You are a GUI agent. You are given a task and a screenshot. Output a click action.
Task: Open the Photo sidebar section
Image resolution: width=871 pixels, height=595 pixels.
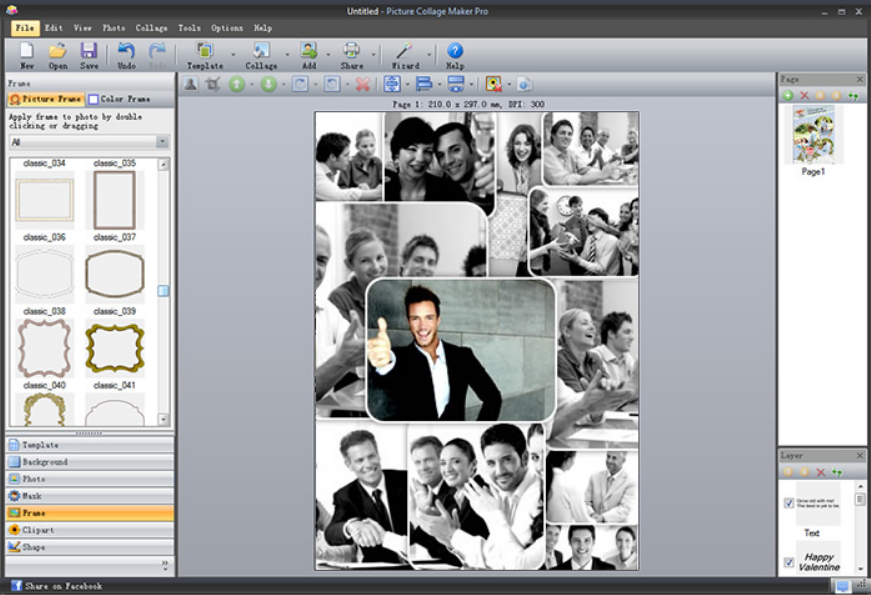click(x=90, y=479)
